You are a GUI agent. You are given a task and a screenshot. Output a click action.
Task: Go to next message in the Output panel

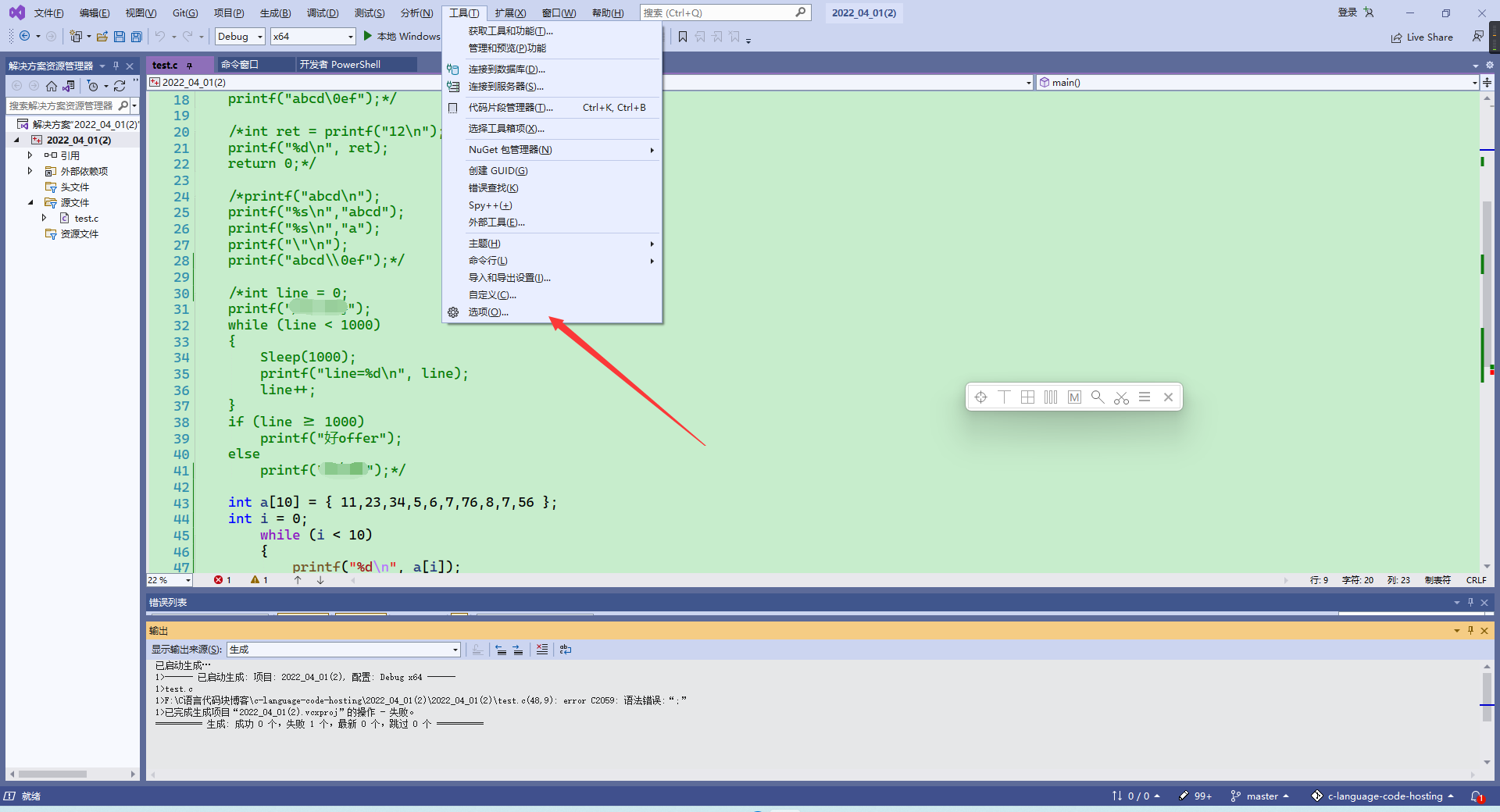click(x=518, y=650)
